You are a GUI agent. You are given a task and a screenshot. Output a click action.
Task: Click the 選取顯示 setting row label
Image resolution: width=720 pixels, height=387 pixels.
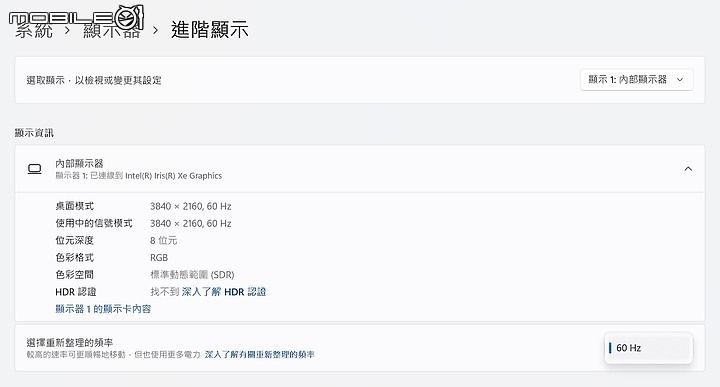click(x=94, y=80)
